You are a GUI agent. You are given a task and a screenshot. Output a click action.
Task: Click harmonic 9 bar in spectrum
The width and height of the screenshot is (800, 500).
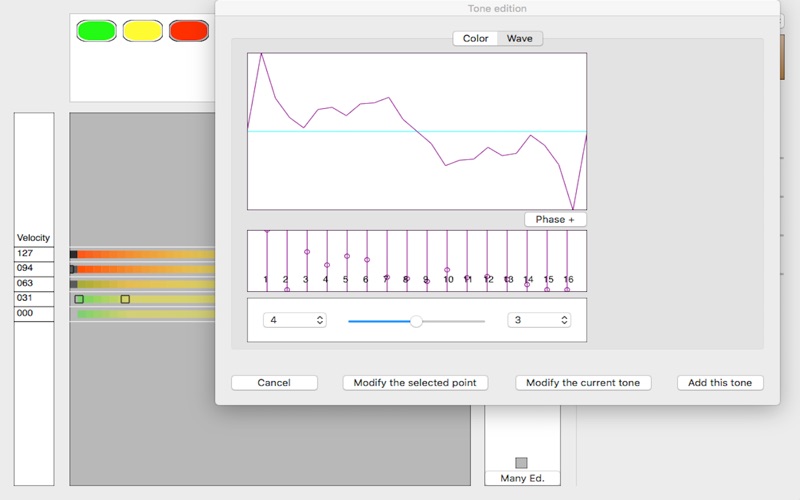point(427,261)
